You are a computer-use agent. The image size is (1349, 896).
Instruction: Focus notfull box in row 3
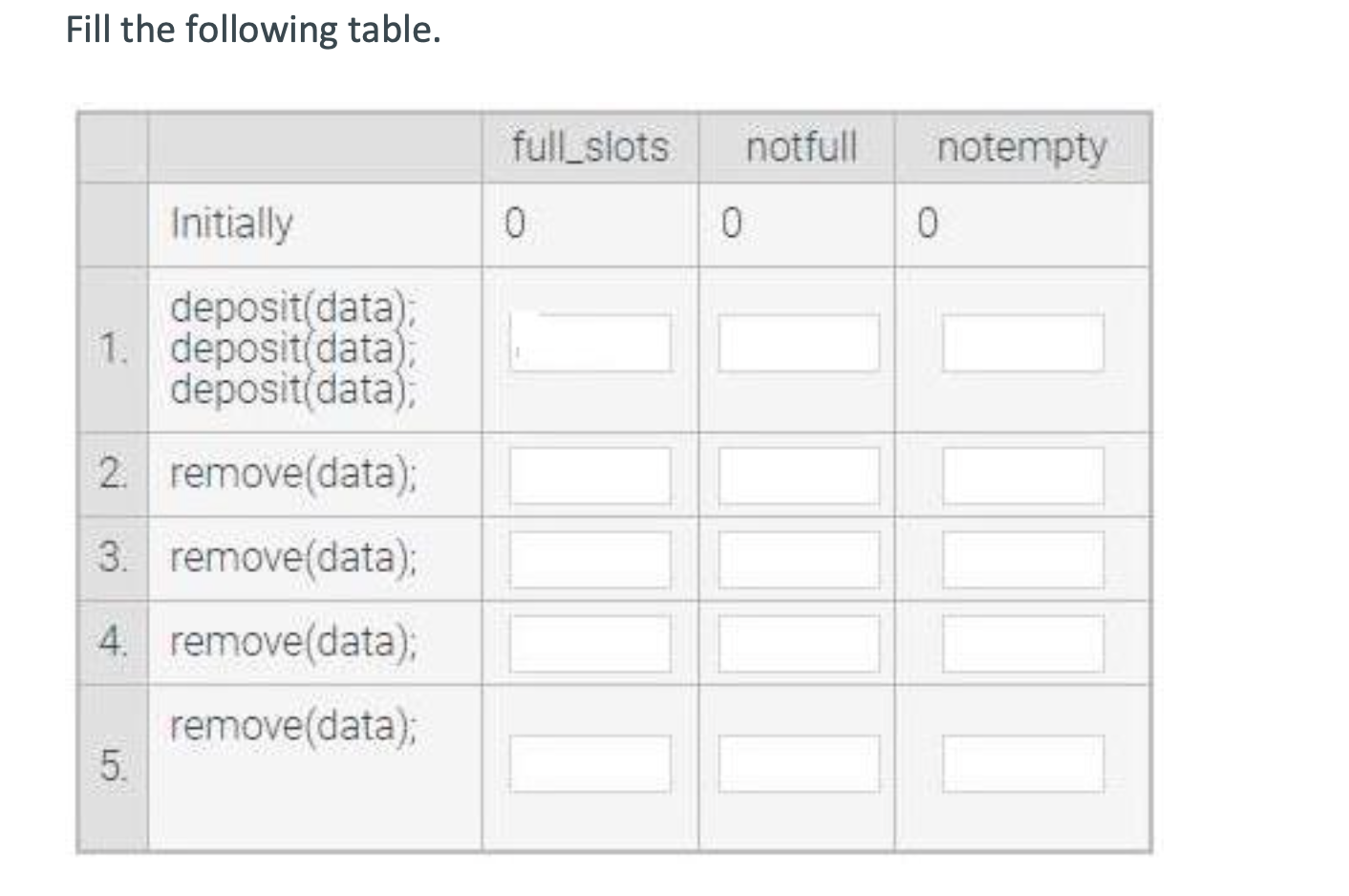click(799, 560)
